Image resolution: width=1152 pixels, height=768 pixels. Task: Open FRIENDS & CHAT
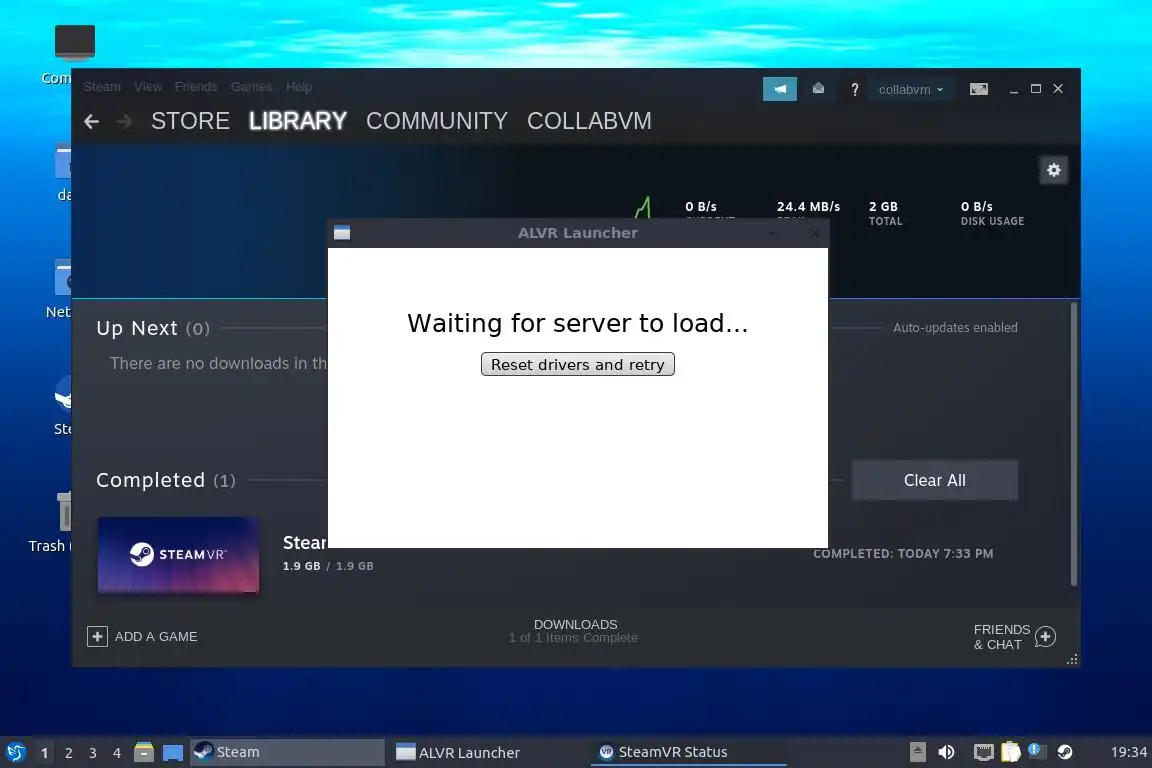coord(1001,637)
